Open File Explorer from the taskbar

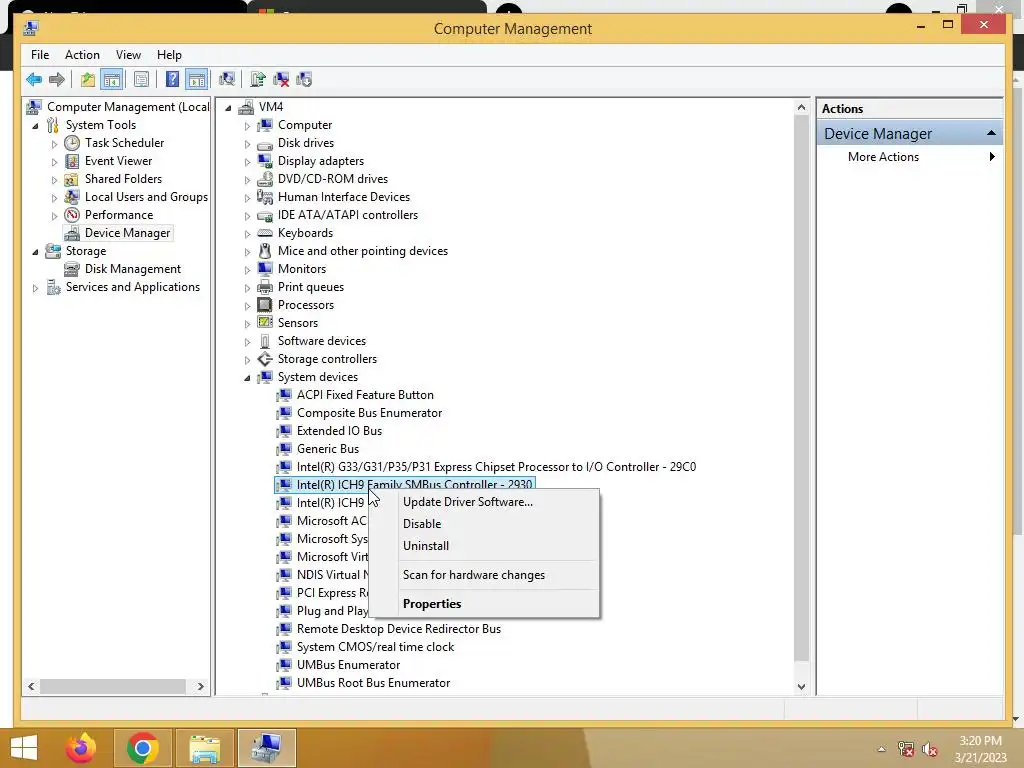204,748
